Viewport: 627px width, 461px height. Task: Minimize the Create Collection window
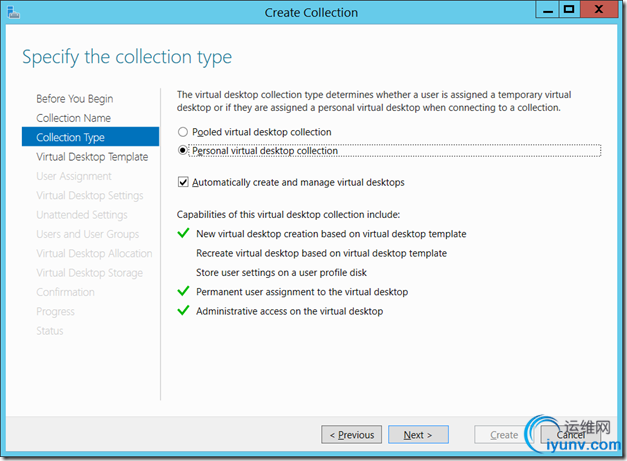(548, 10)
